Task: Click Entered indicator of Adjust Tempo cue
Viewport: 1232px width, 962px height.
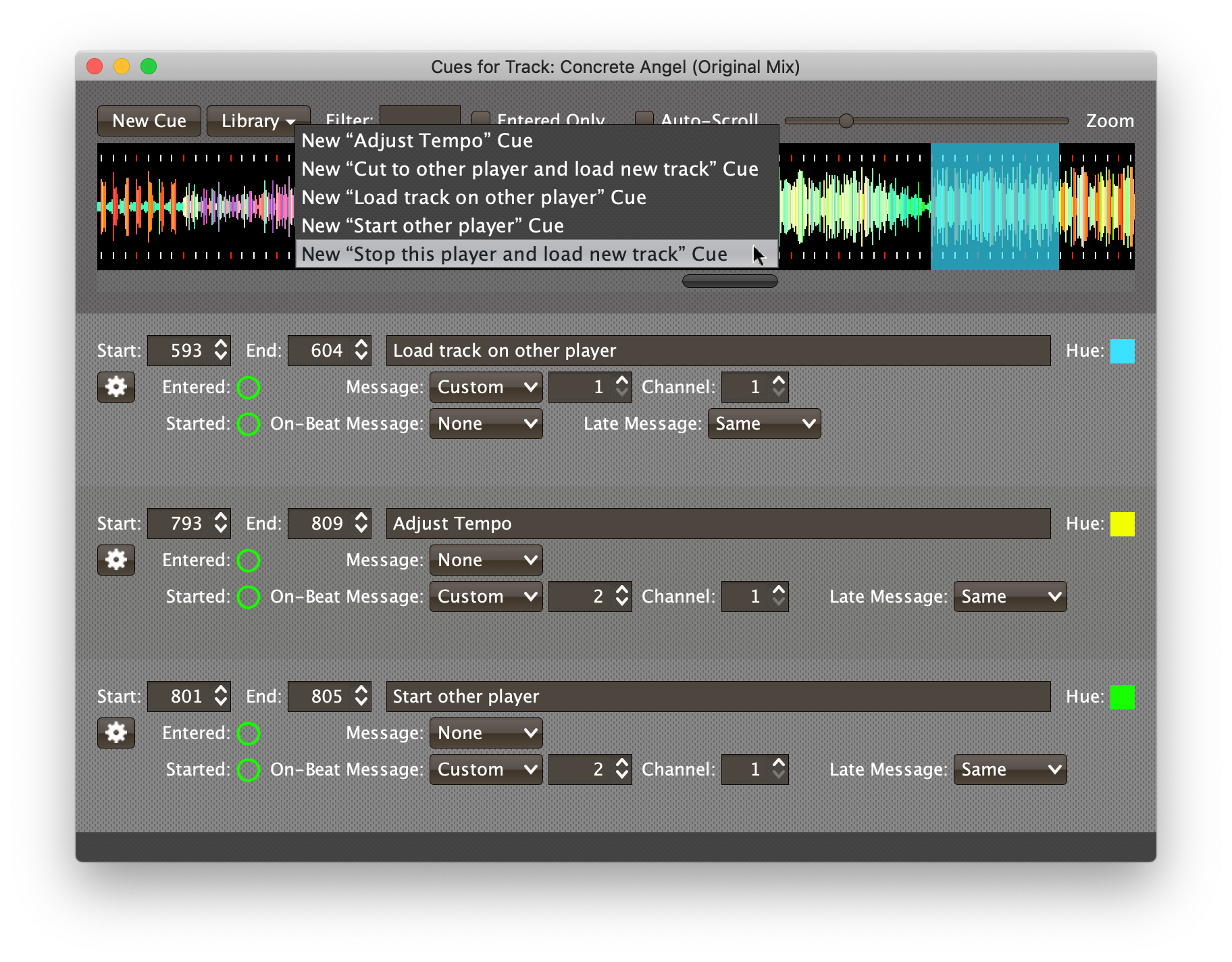Action: (249, 560)
